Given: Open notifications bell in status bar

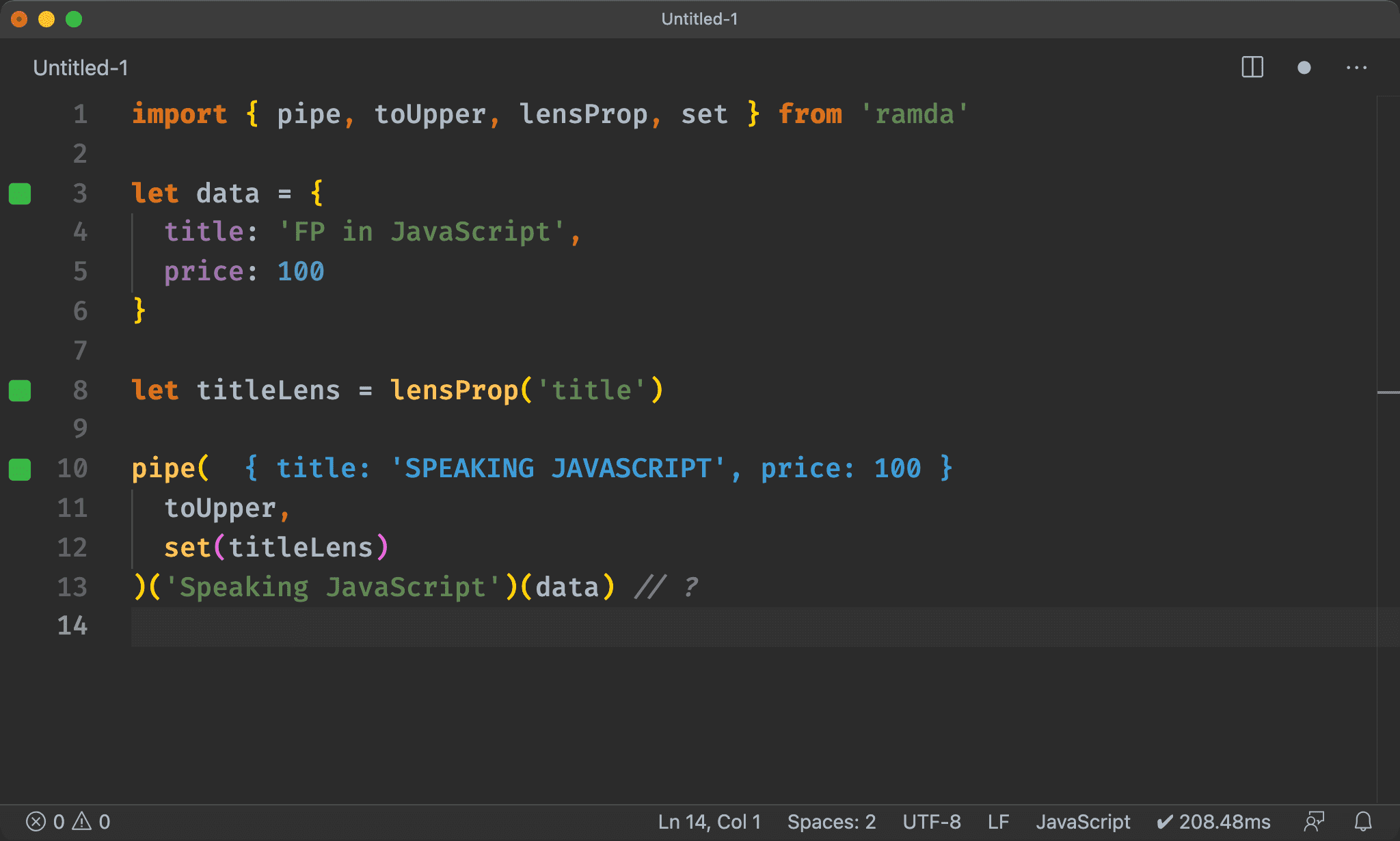Looking at the screenshot, I should 1363,821.
